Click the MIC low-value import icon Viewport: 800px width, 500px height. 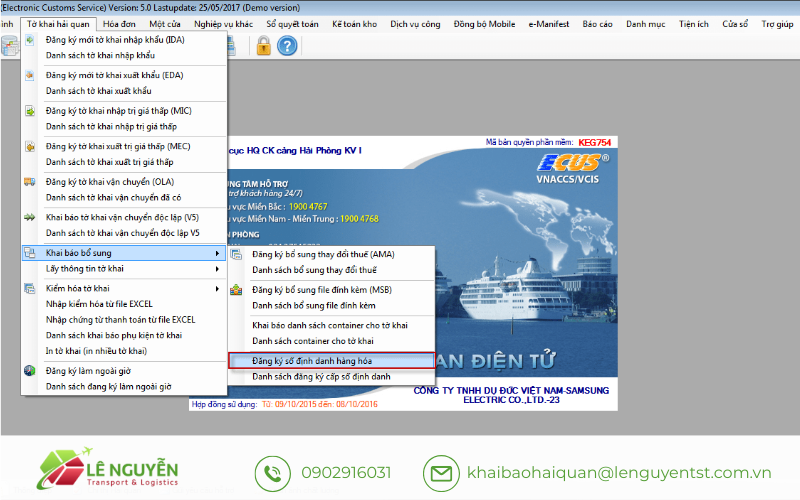[x=30, y=111]
